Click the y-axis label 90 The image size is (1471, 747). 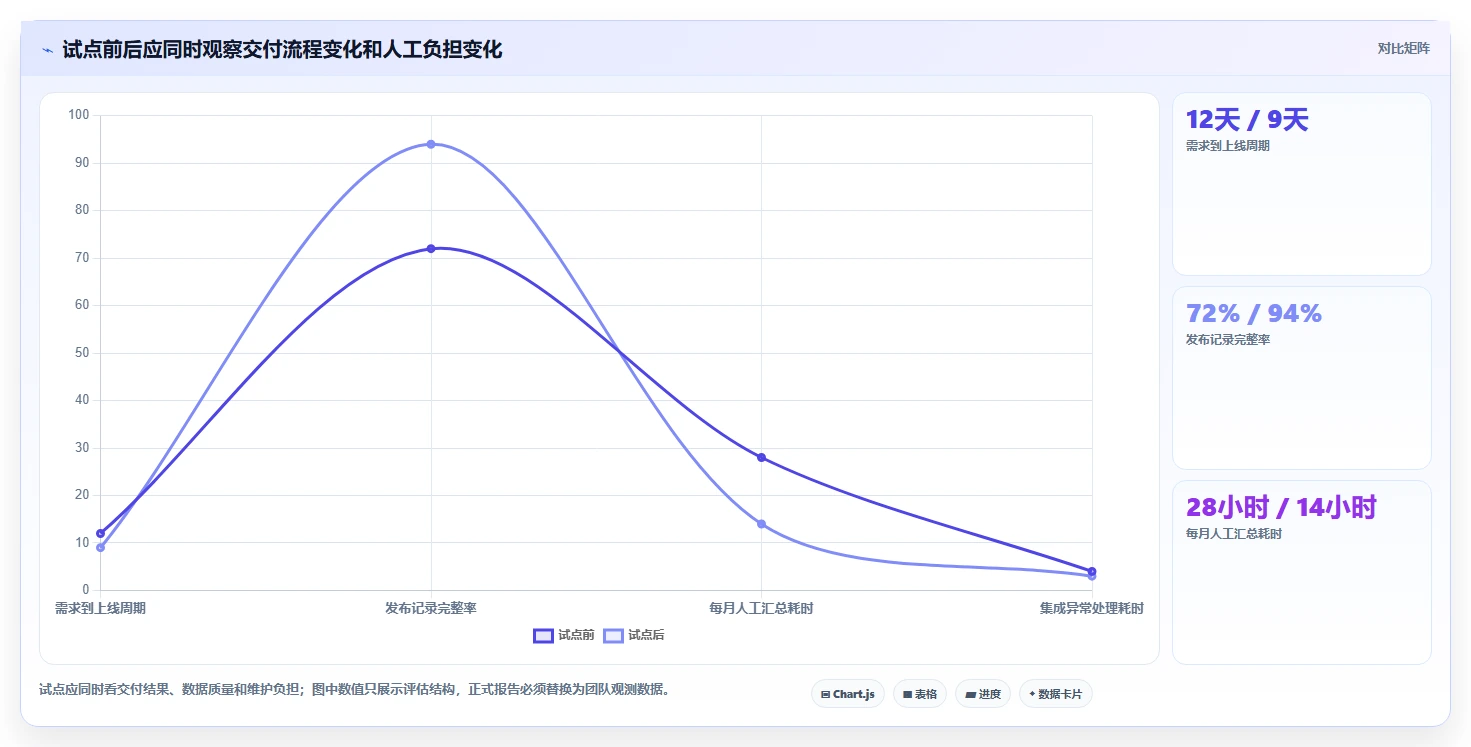tap(82, 163)
